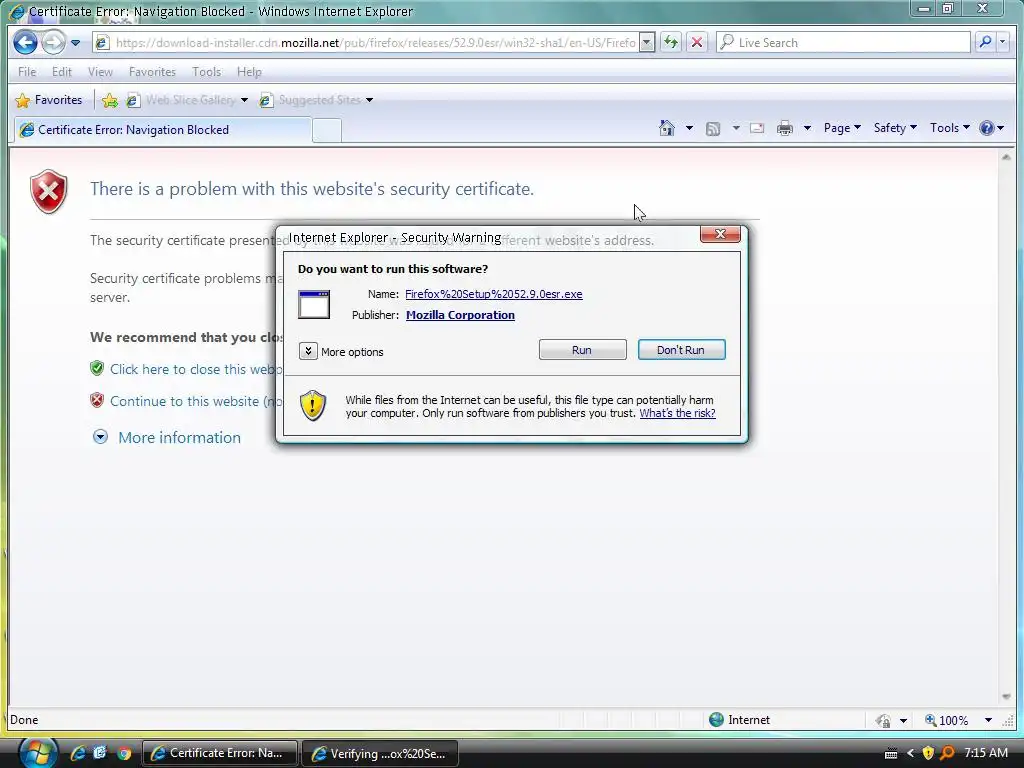Click the 100% zoom level button
Screen dimensions: 1024x768
tap(947, 720)
